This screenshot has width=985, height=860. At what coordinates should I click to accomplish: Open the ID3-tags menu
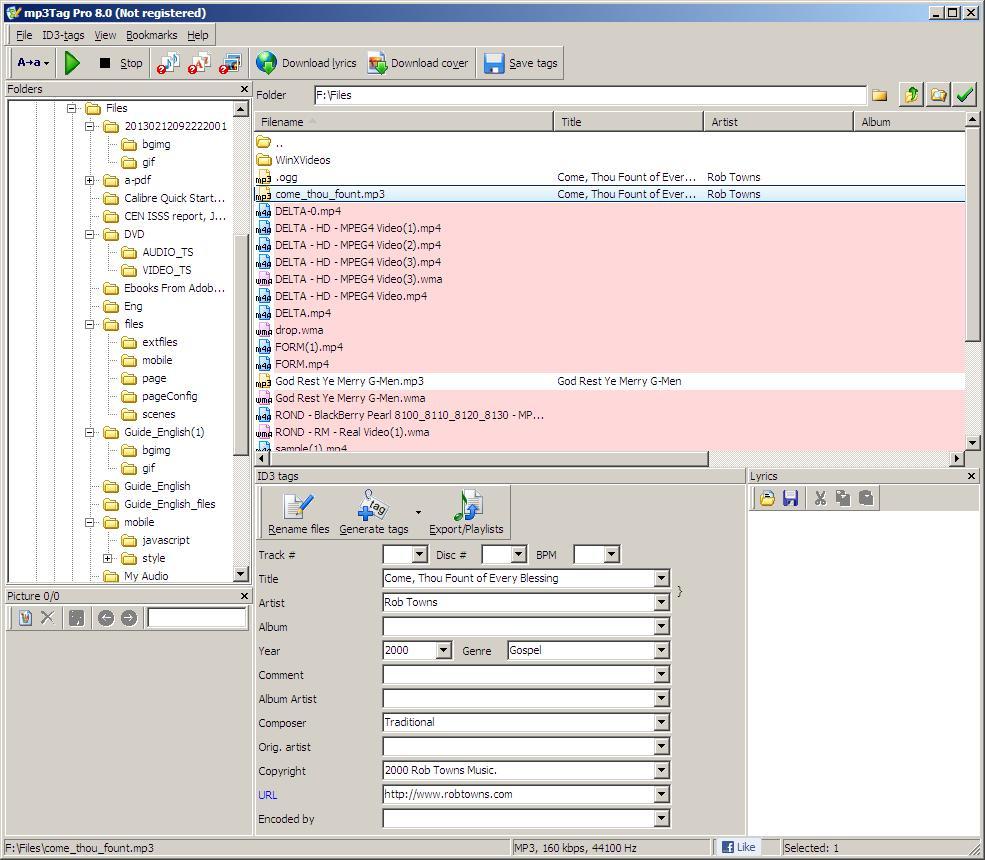[62, 34]
